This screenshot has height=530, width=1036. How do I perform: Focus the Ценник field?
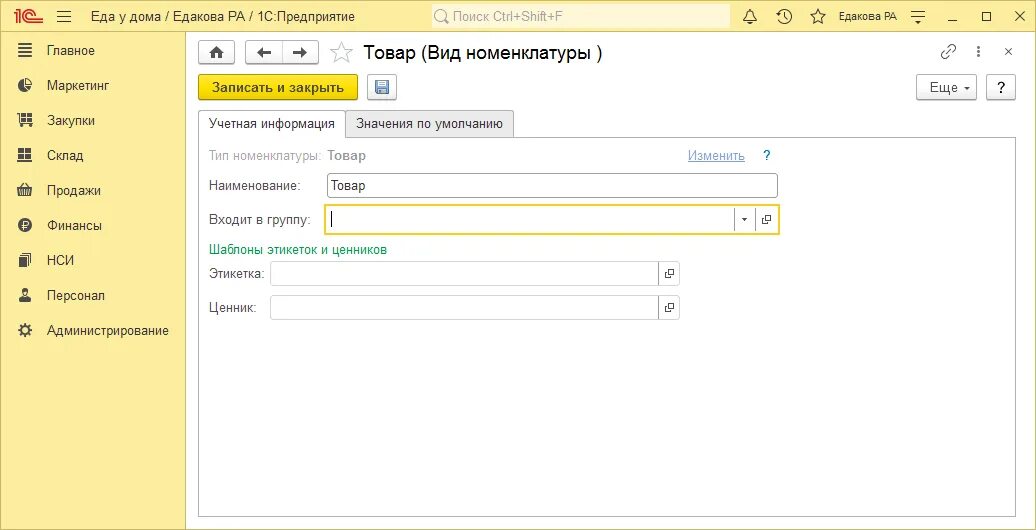click(x=464, y=307)
